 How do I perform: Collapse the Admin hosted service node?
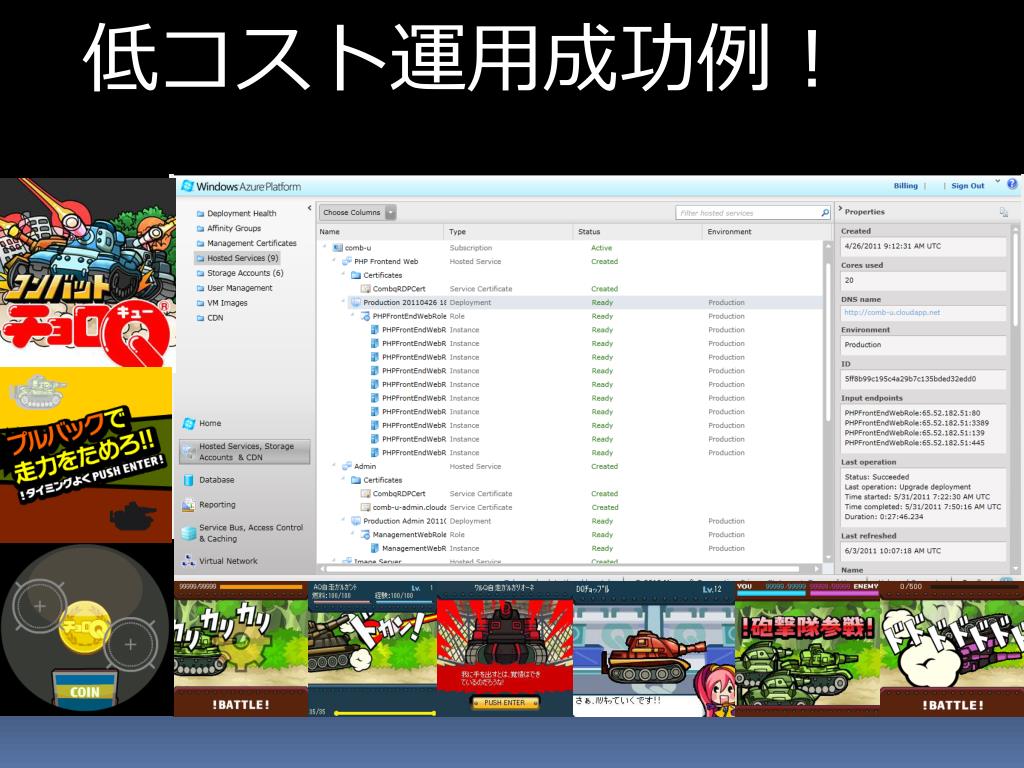[334, 465]
